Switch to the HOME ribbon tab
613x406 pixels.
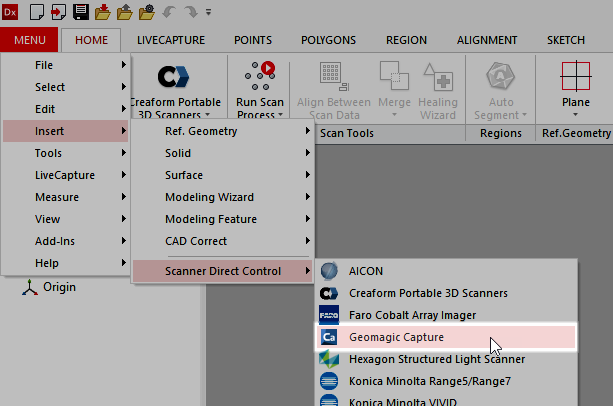[91, 40]
